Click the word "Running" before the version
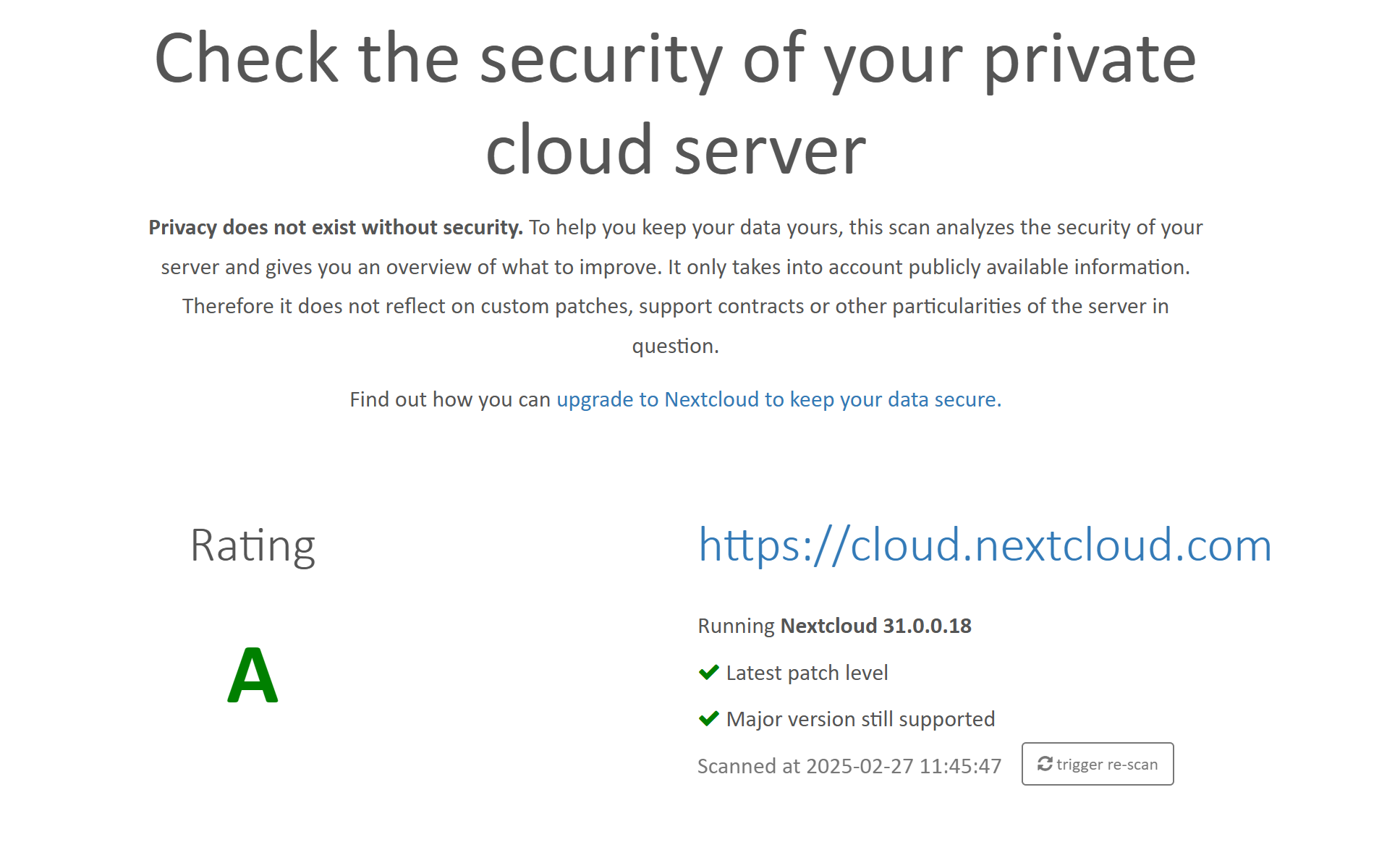Screen dimensions: 1400x842 coord(736,626)
